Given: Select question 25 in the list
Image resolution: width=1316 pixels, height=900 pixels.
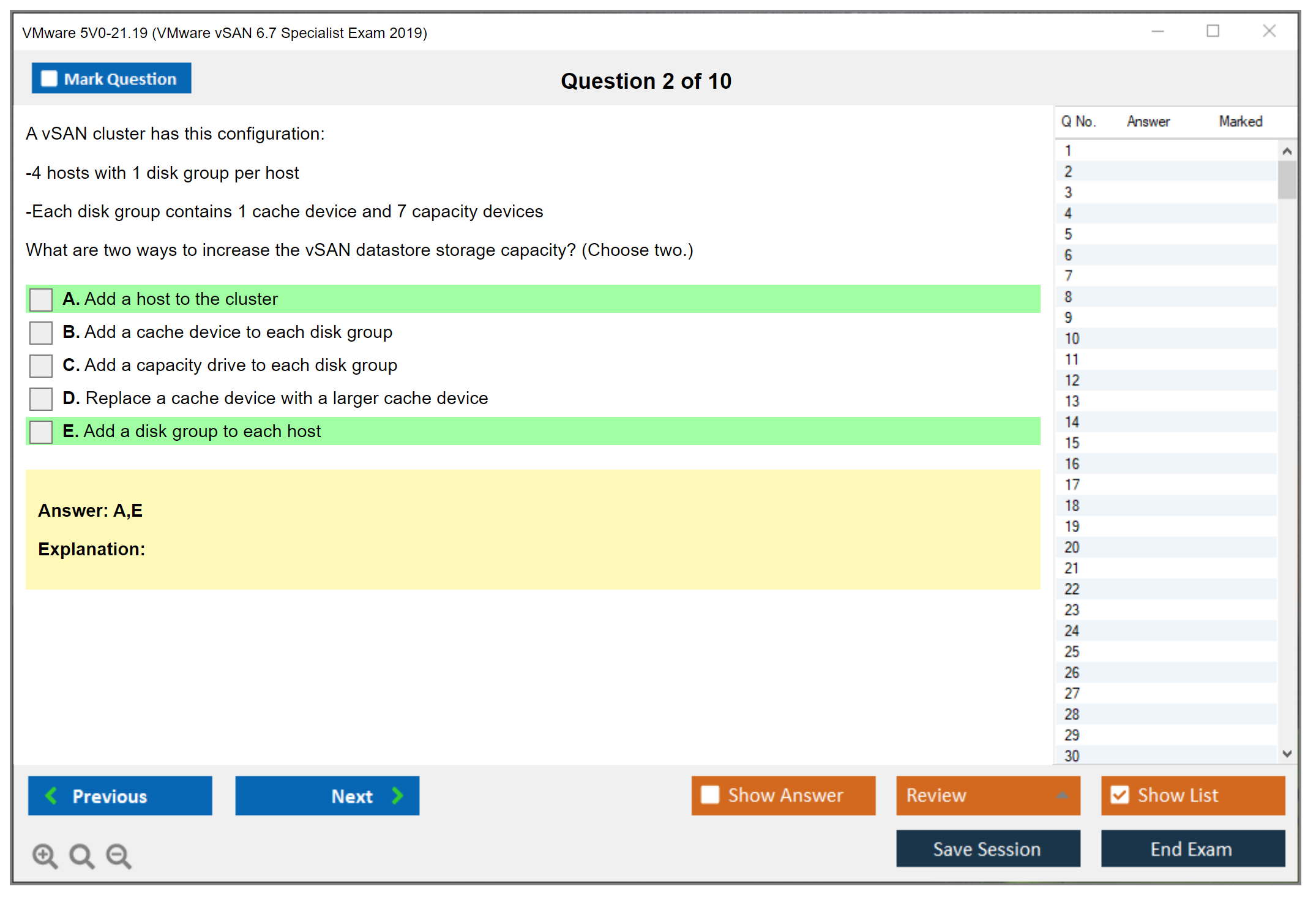Looking at the screenshot, I should pyautogui.click(x=1072, y=651).
